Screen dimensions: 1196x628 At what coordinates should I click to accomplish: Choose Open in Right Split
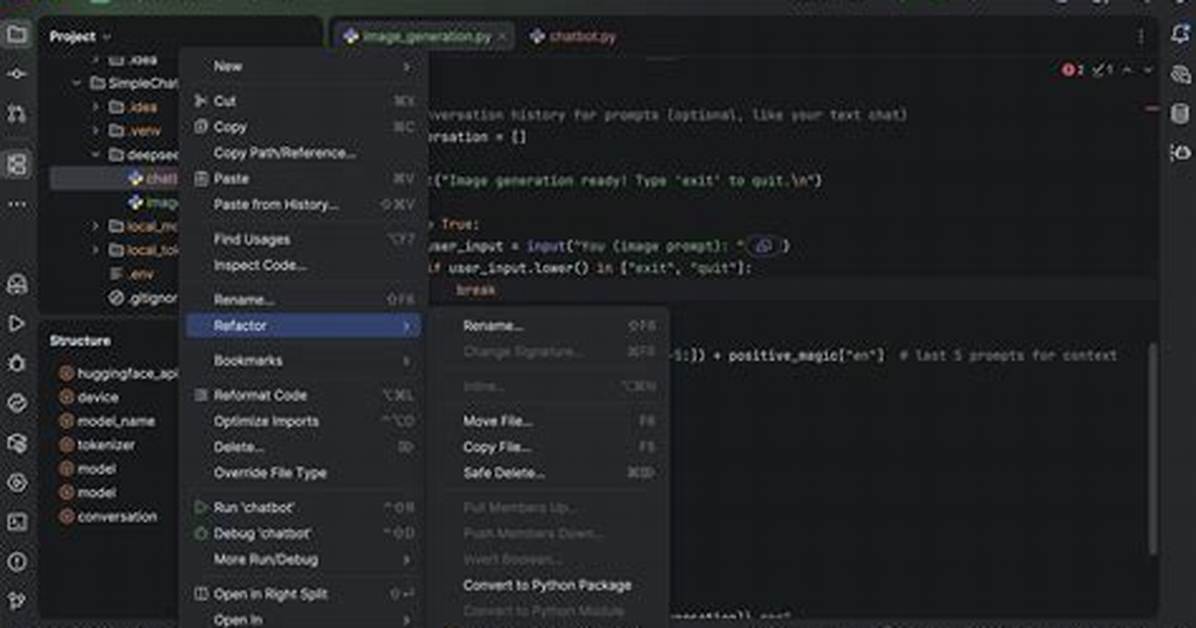[304, 594]
